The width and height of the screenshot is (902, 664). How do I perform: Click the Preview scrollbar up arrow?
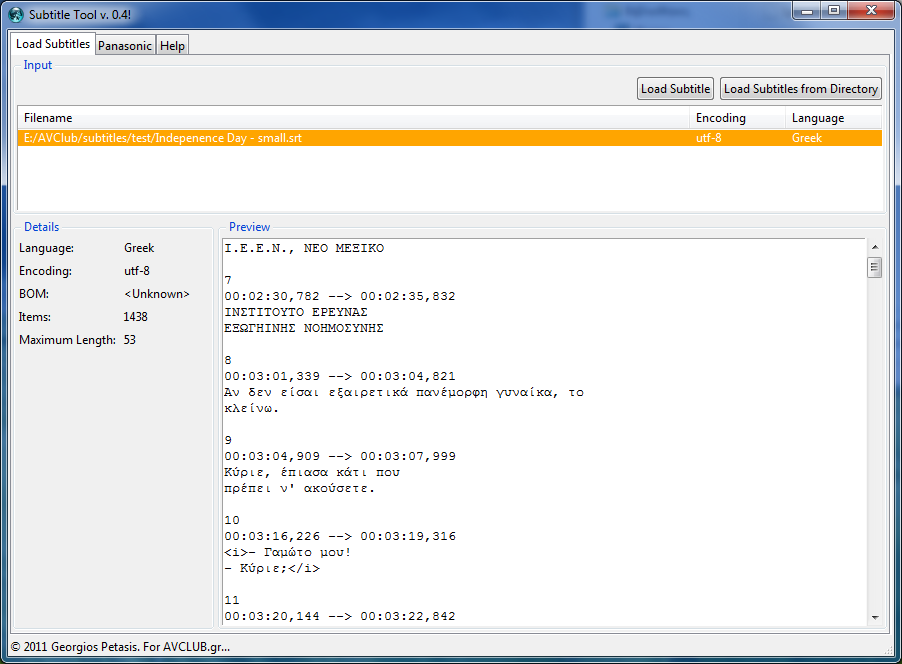[x=875, y=247]
